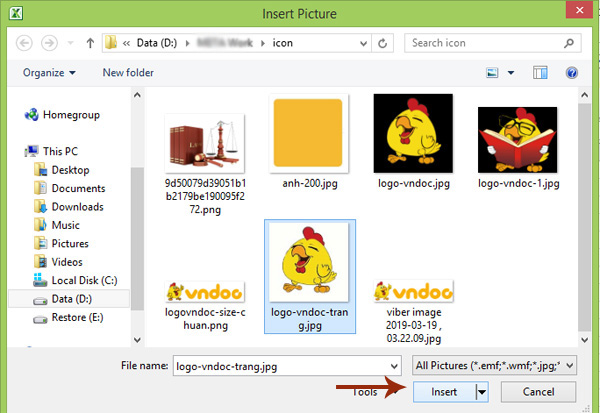
Task: Change view using the view icon
Action: [x=492, y=73]
